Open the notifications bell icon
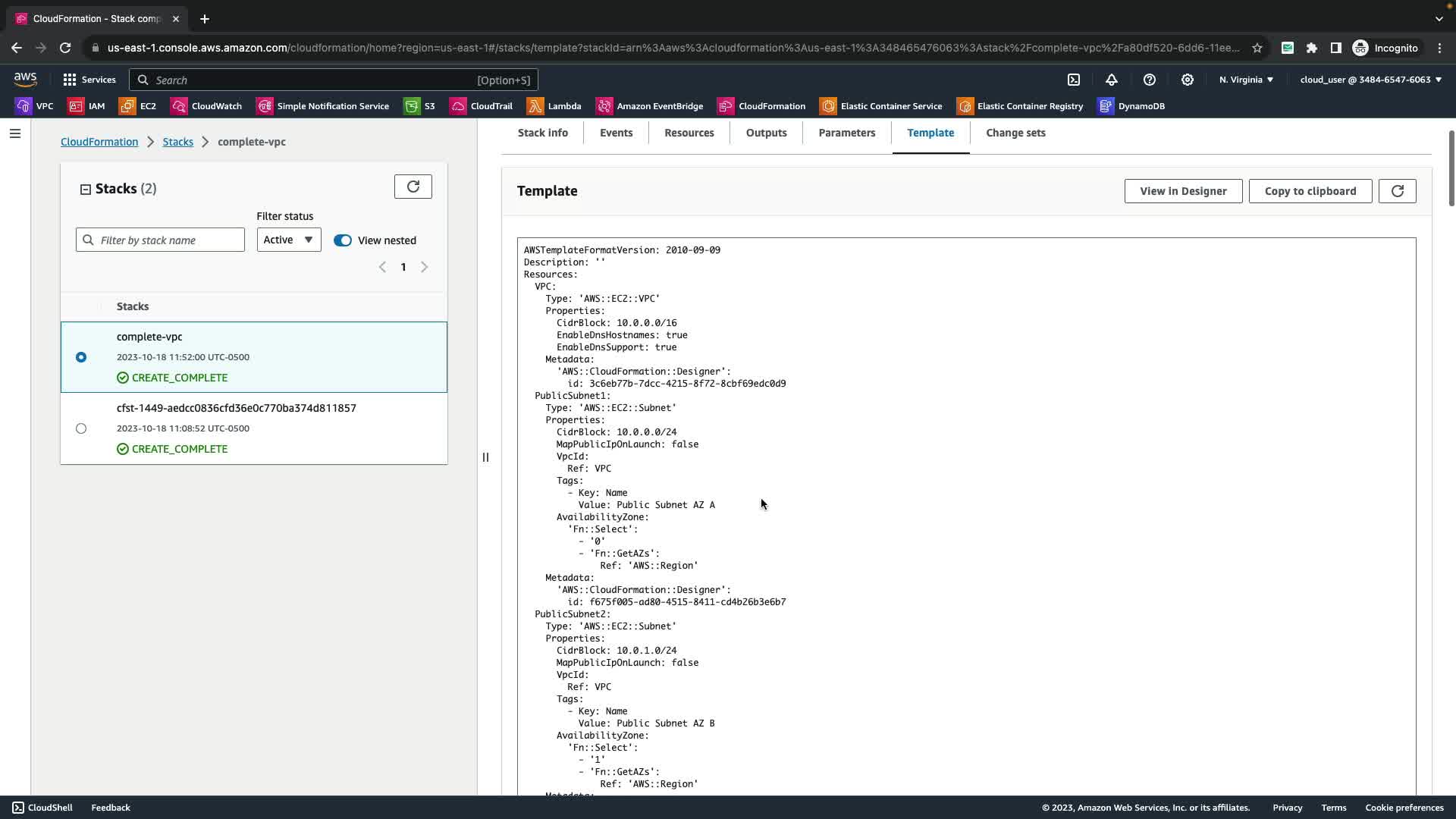 coord(1112,80)
